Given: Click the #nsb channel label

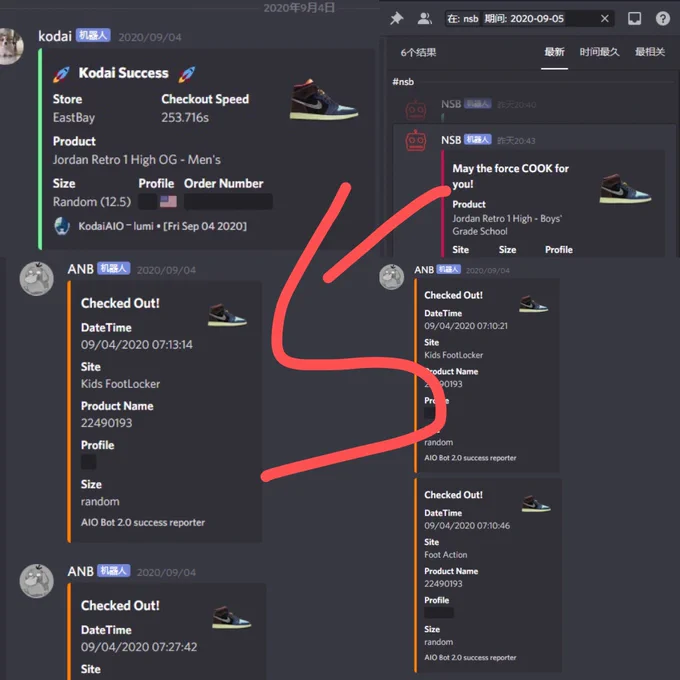Looking at the screenshot, I should tap(403, 82).
